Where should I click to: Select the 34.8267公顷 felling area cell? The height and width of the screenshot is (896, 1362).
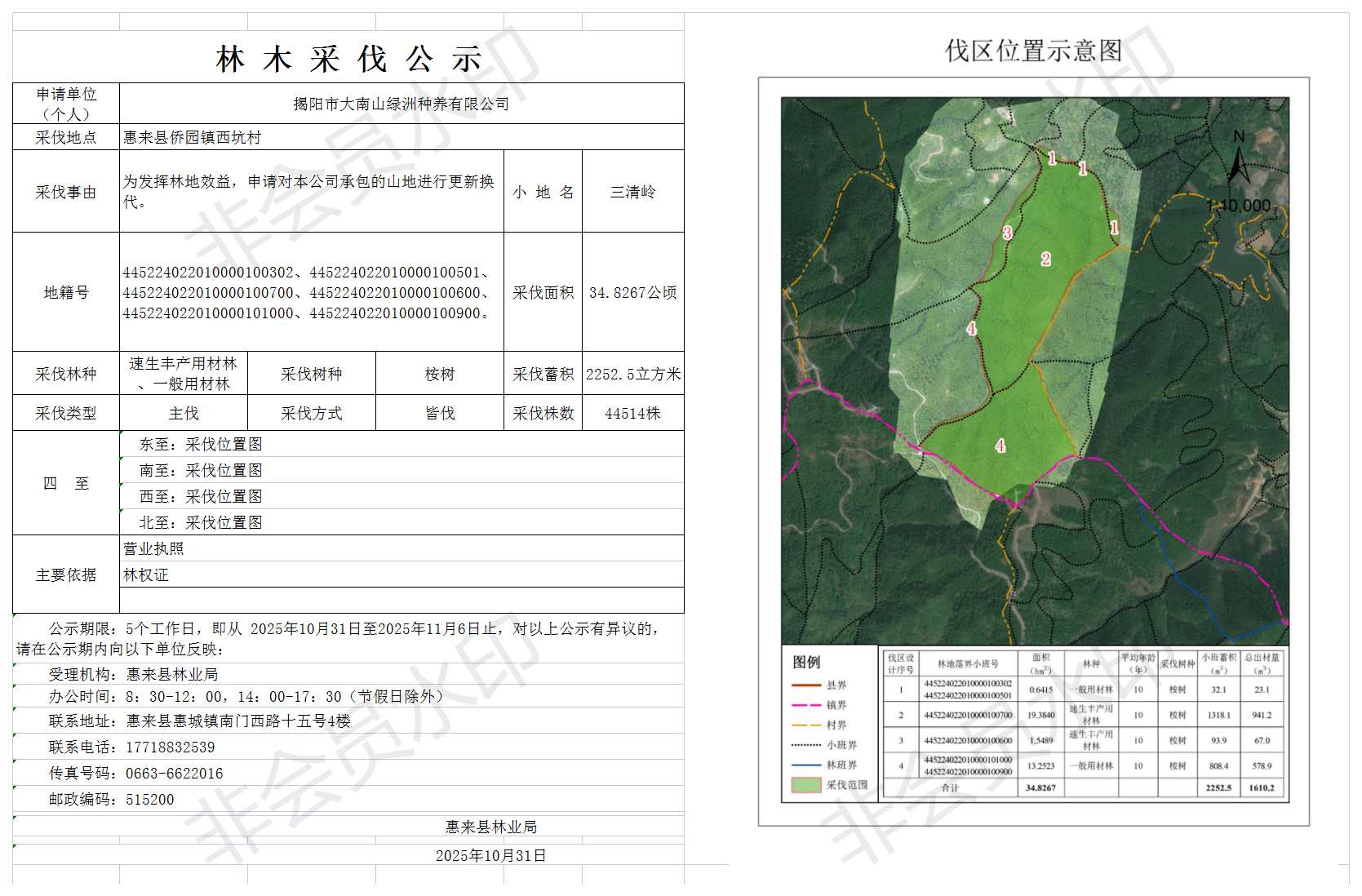pyautogui.click(x=632, y=293)
